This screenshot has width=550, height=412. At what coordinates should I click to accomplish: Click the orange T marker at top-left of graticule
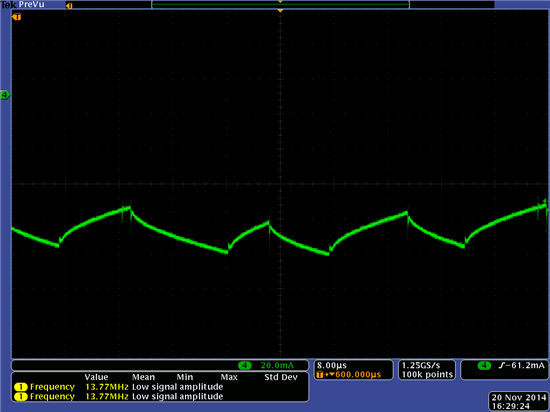pos(16,16)
